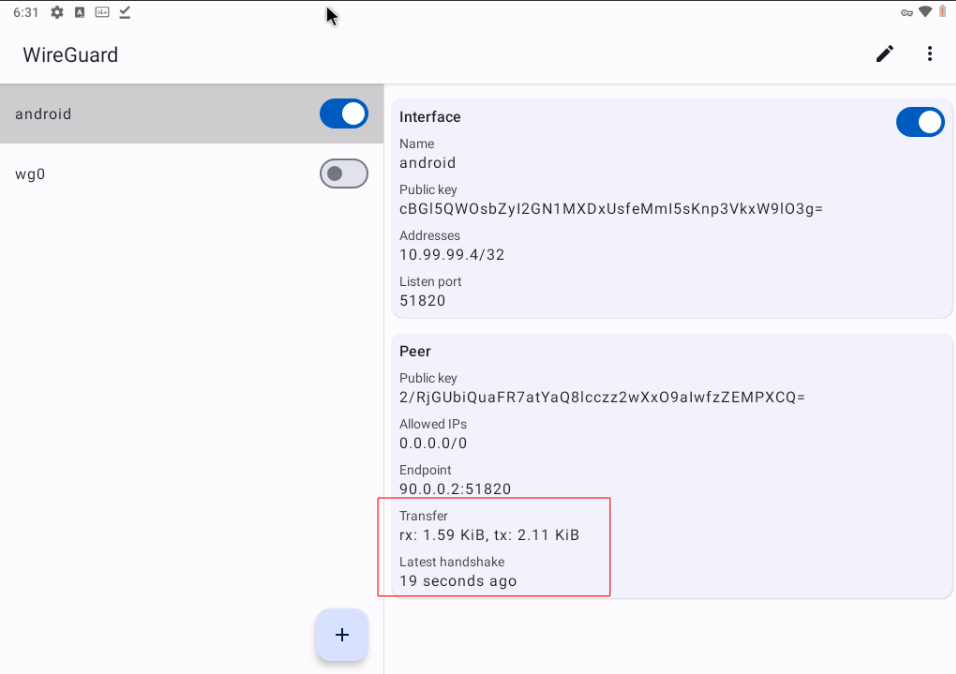Click the 6:31 clock
Image resolution: width=956 pixels, height=674 pixels.
(26, 13)
